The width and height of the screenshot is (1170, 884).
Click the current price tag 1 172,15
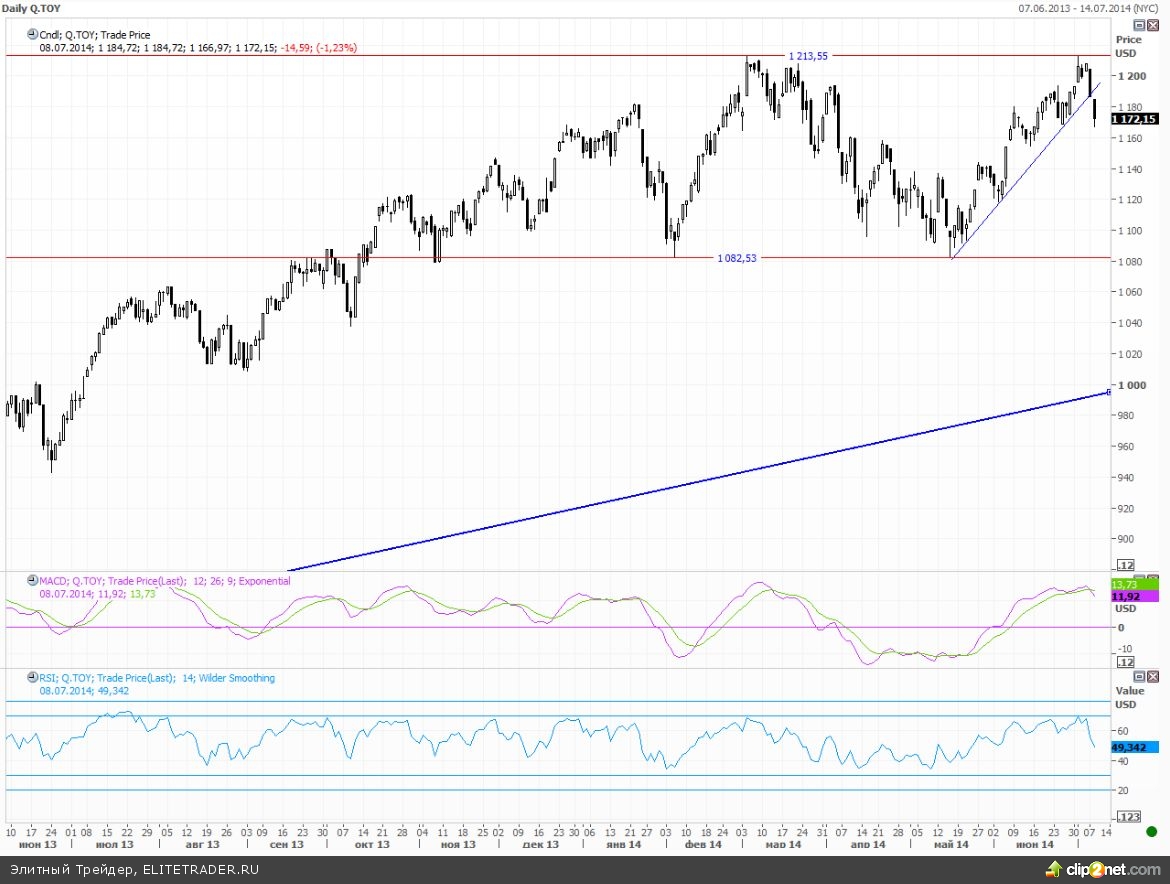point(1135,119)
